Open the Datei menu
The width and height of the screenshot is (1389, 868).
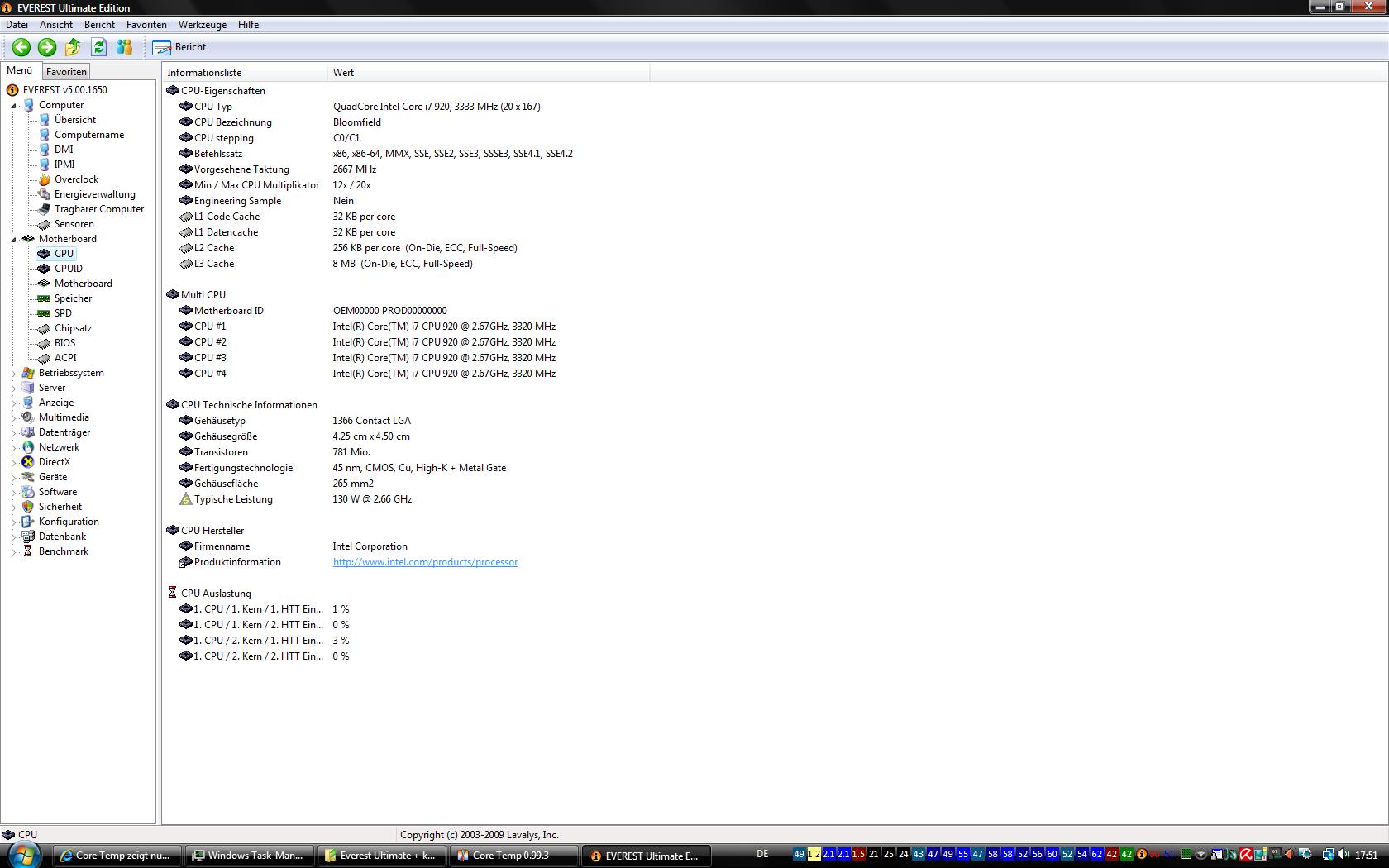(x=17, y=25)
